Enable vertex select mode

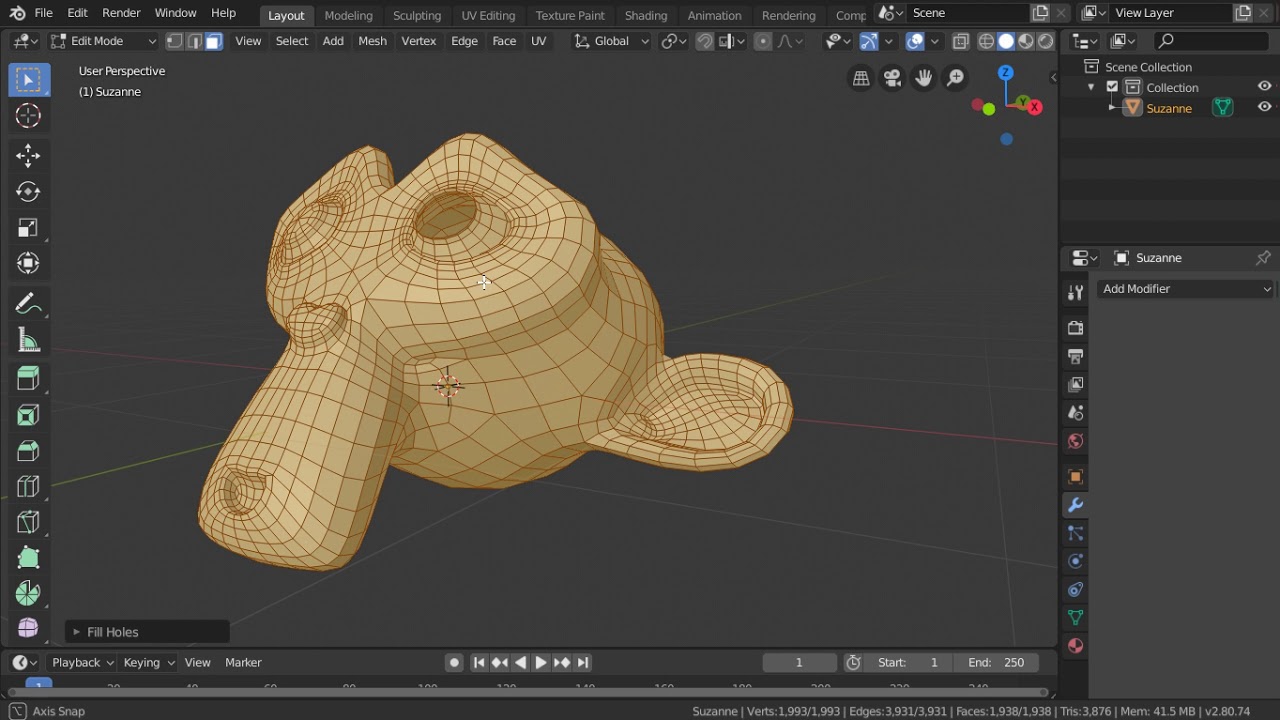[x=174, y=41]
